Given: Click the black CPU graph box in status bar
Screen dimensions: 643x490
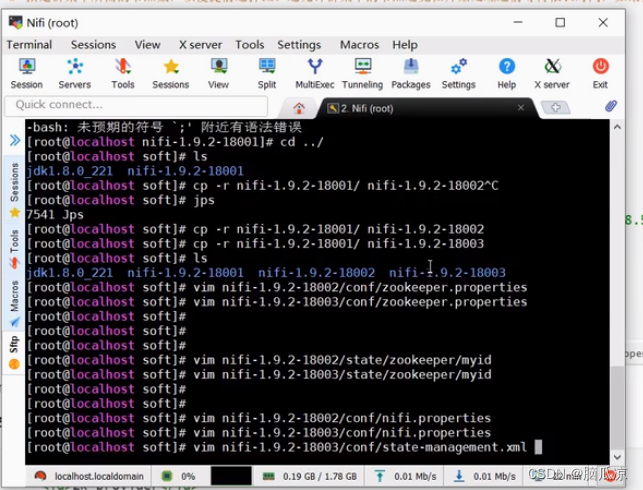Looking at the screenshot, I should point(231,476).
